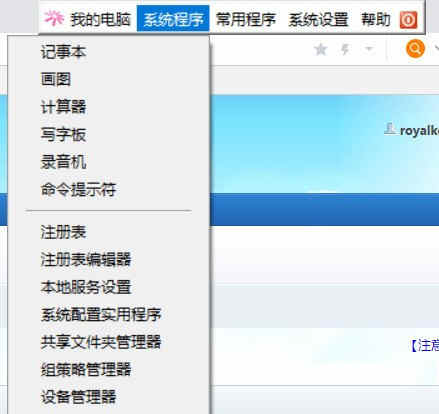
Task: Select 本地服务设置 entry
Action: [86, 287]
